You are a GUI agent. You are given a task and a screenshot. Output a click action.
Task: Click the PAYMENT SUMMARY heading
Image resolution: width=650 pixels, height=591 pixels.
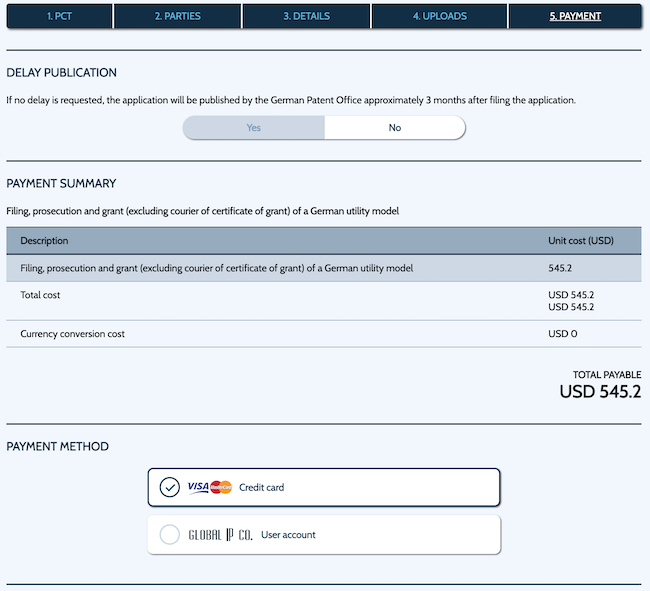[61, 183]
